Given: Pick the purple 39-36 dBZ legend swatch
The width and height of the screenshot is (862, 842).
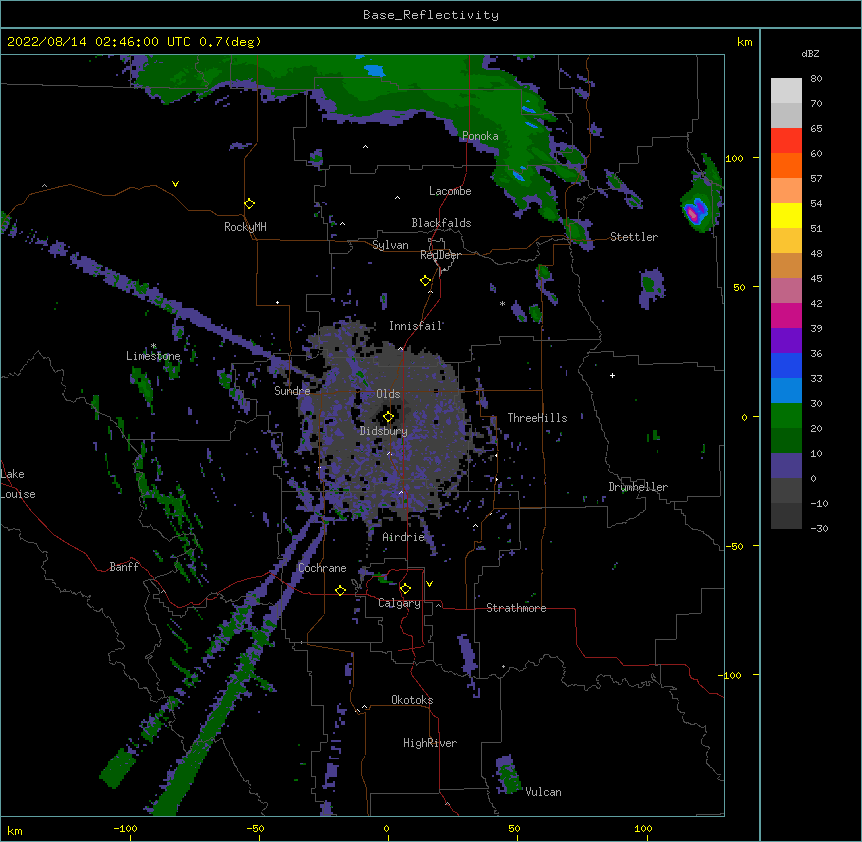Looking at the screenshot, I should tap(786, 340).
